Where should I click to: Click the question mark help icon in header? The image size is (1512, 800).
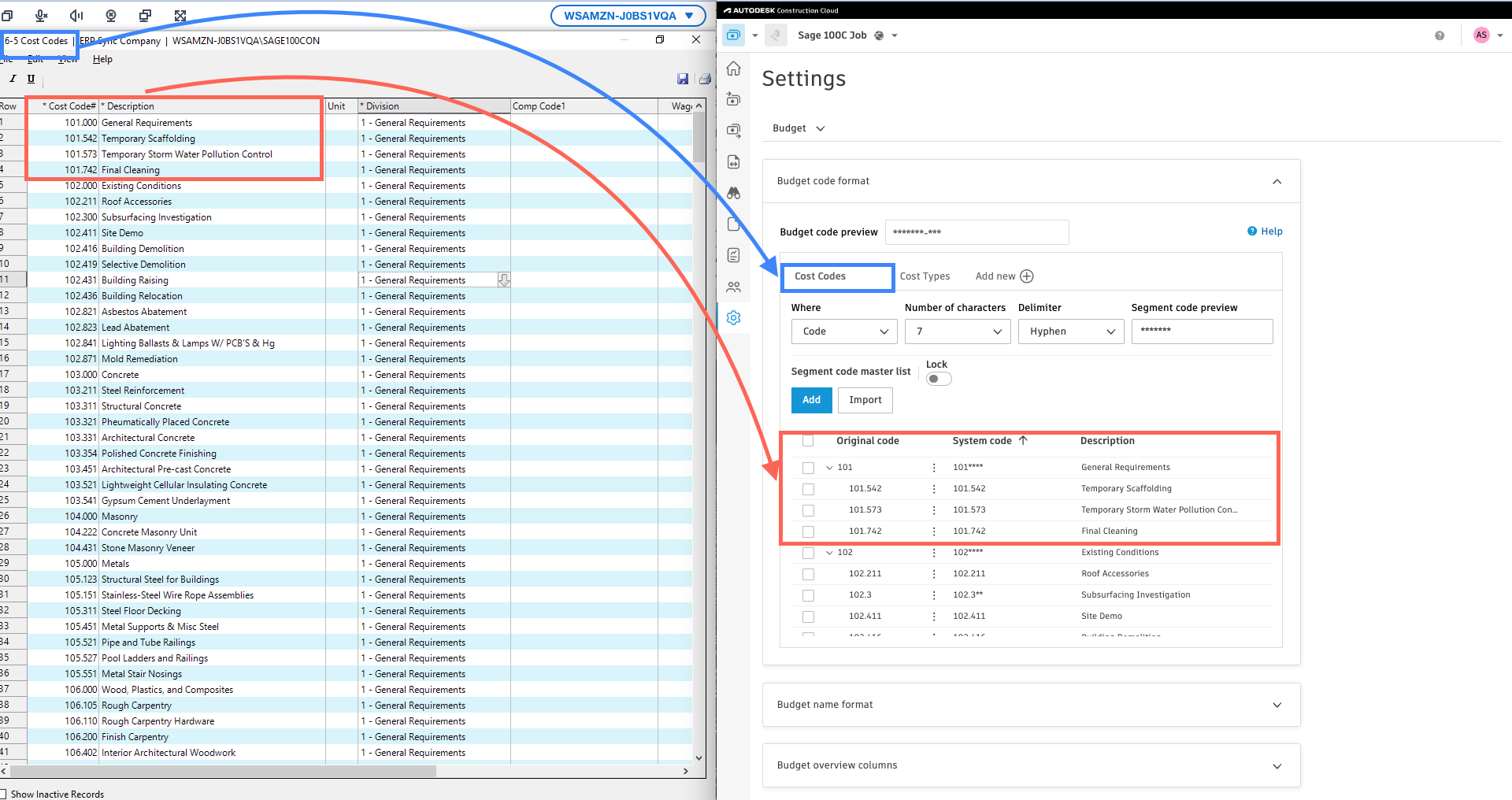(x=1440, y=35)
